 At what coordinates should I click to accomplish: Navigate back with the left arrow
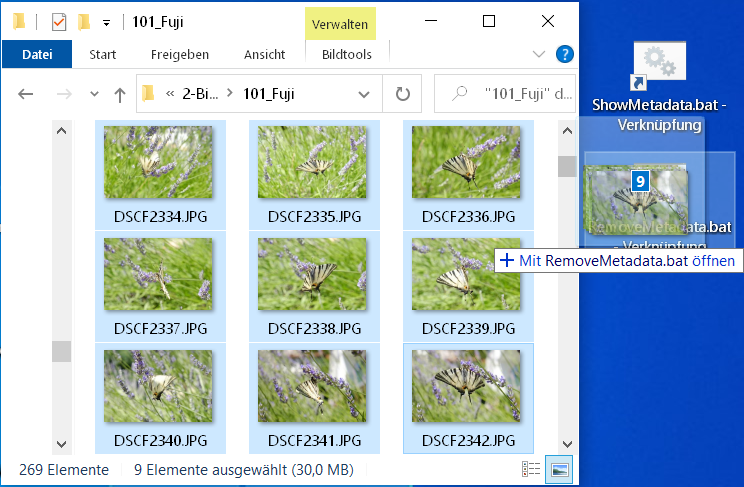tap(27, 94)
